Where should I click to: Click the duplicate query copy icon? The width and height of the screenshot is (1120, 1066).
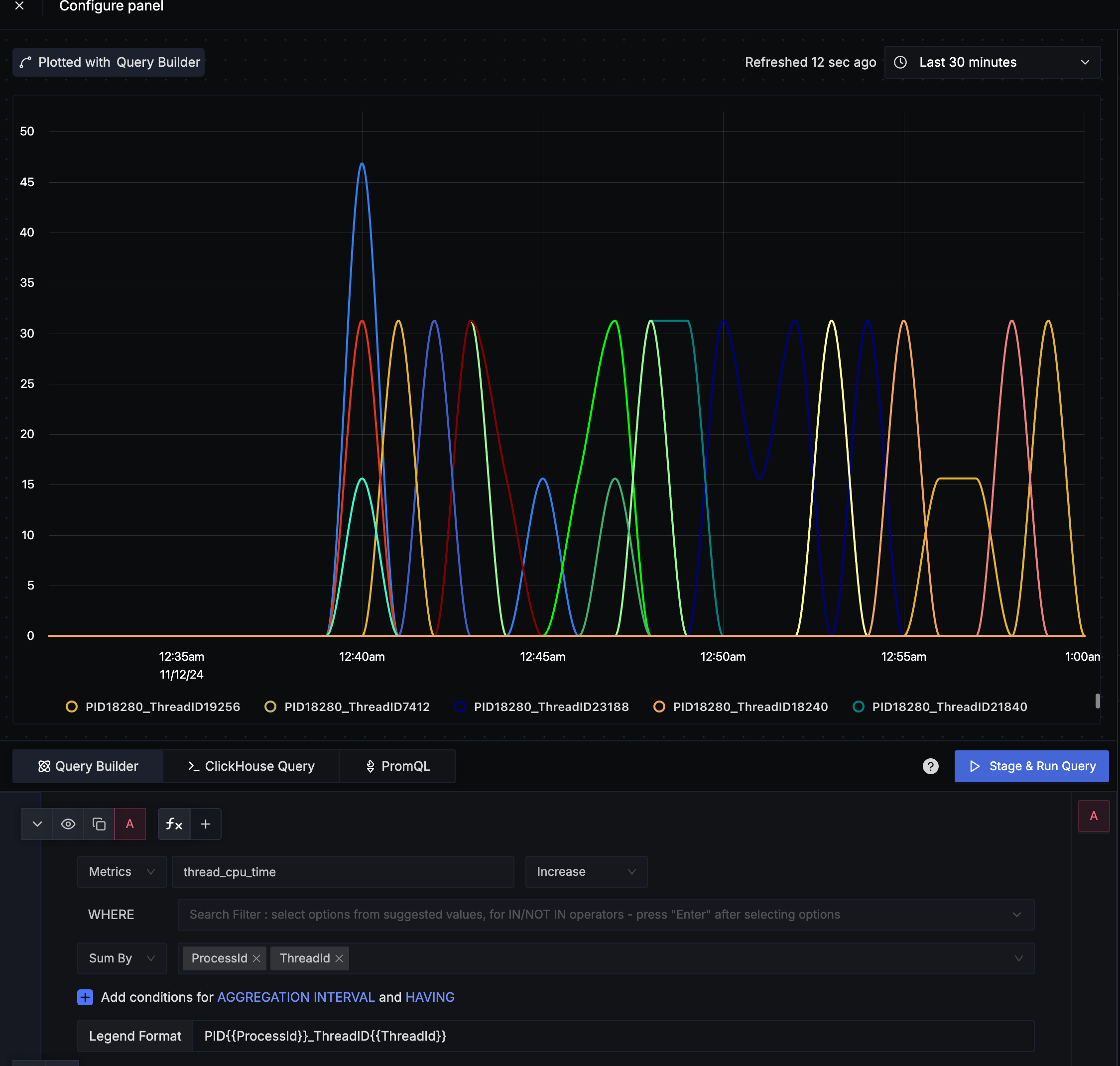[99, 824]
